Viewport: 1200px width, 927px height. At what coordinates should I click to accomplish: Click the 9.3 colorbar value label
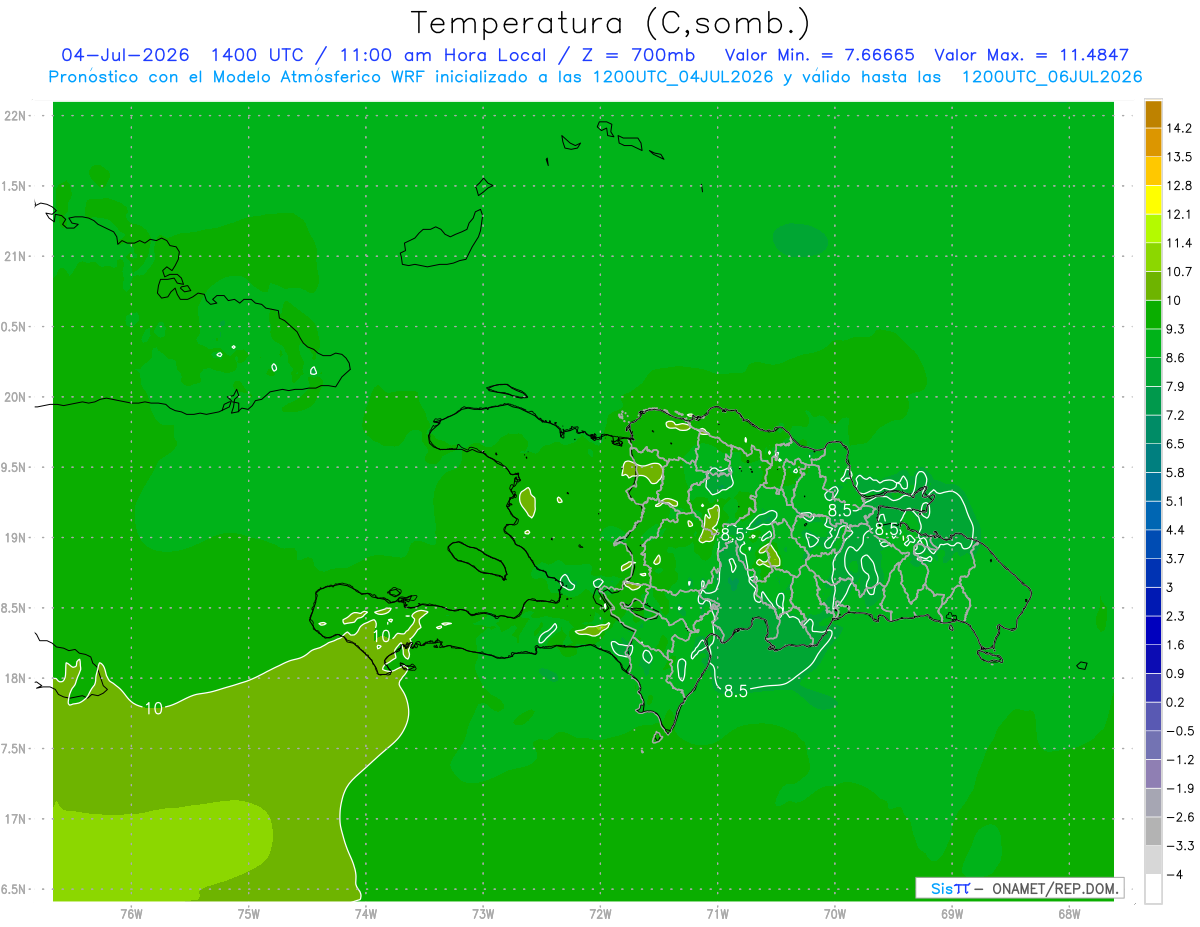tap(1176, 329)
